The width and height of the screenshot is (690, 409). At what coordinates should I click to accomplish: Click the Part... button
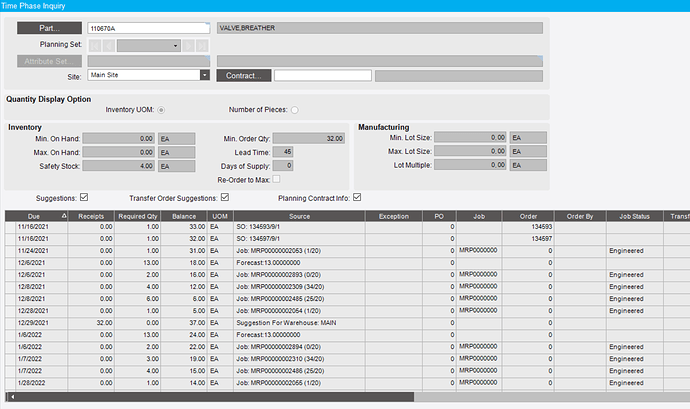[49, 28]
